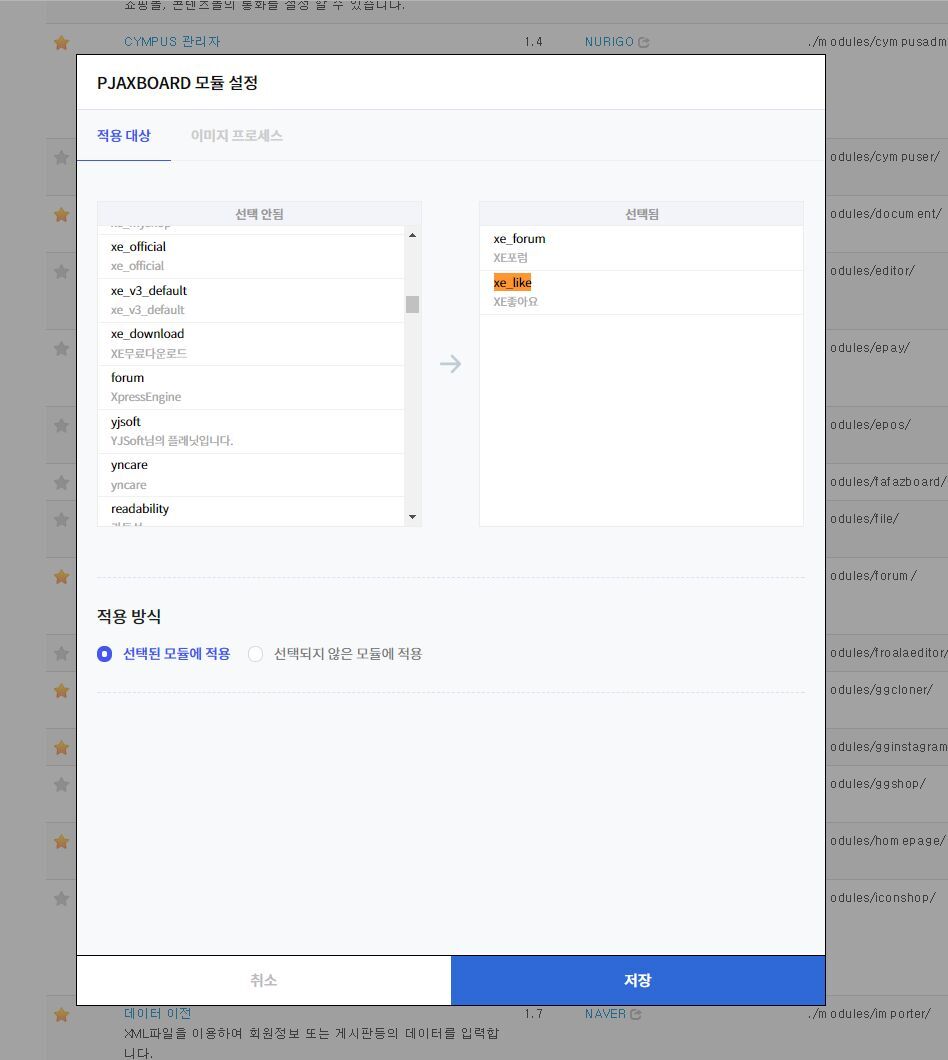Toggle star in the modules/iconshop/ row

pos(62,898)
